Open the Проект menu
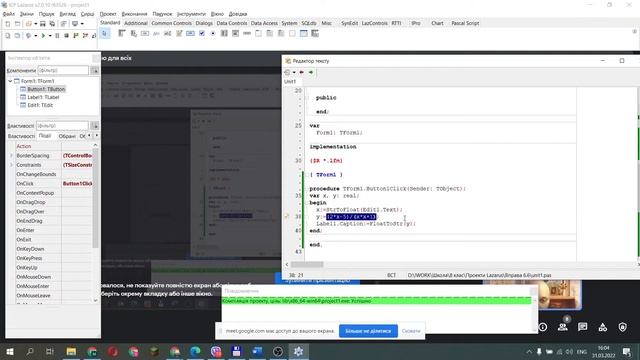 pyautogui.click(x=108, y=14)
